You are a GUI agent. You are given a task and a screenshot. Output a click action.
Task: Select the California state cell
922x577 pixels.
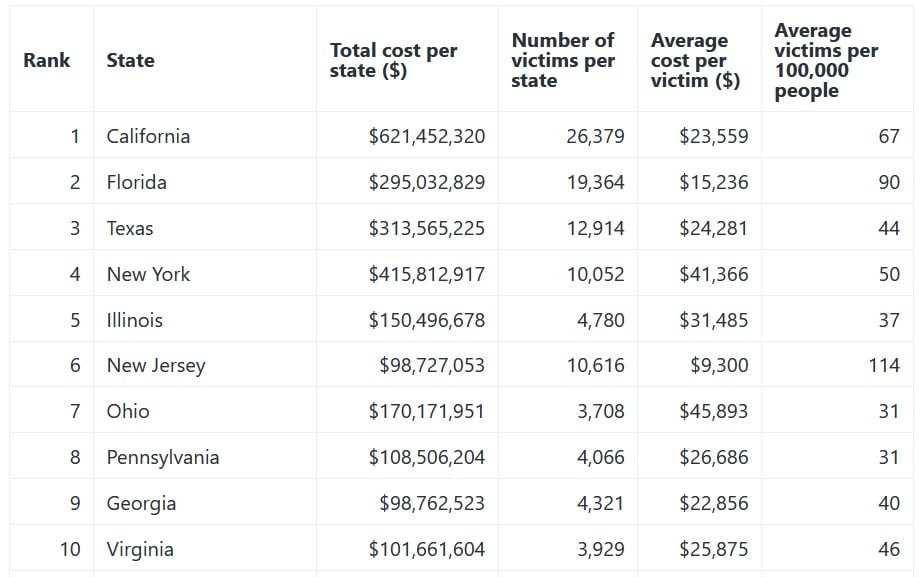tap(148, 136)
